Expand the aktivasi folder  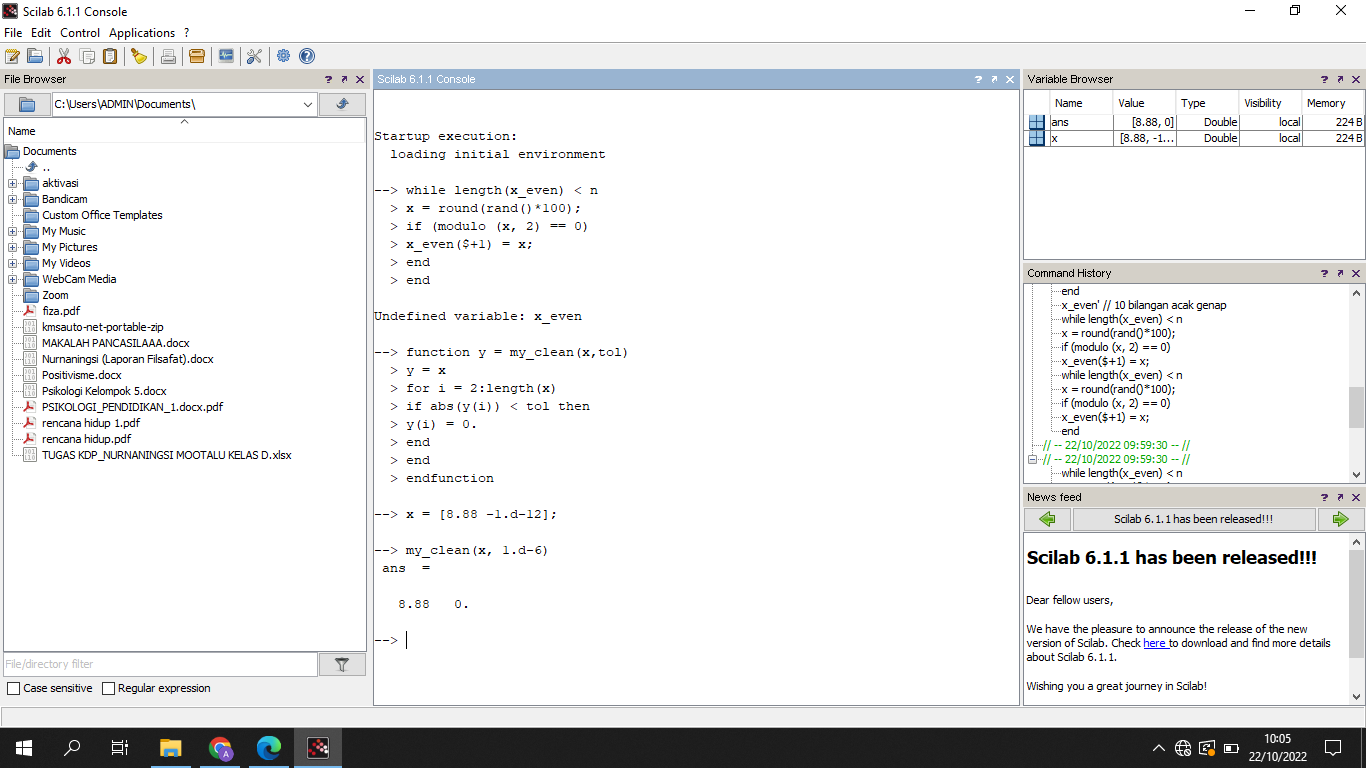click(x=12, y=183)
